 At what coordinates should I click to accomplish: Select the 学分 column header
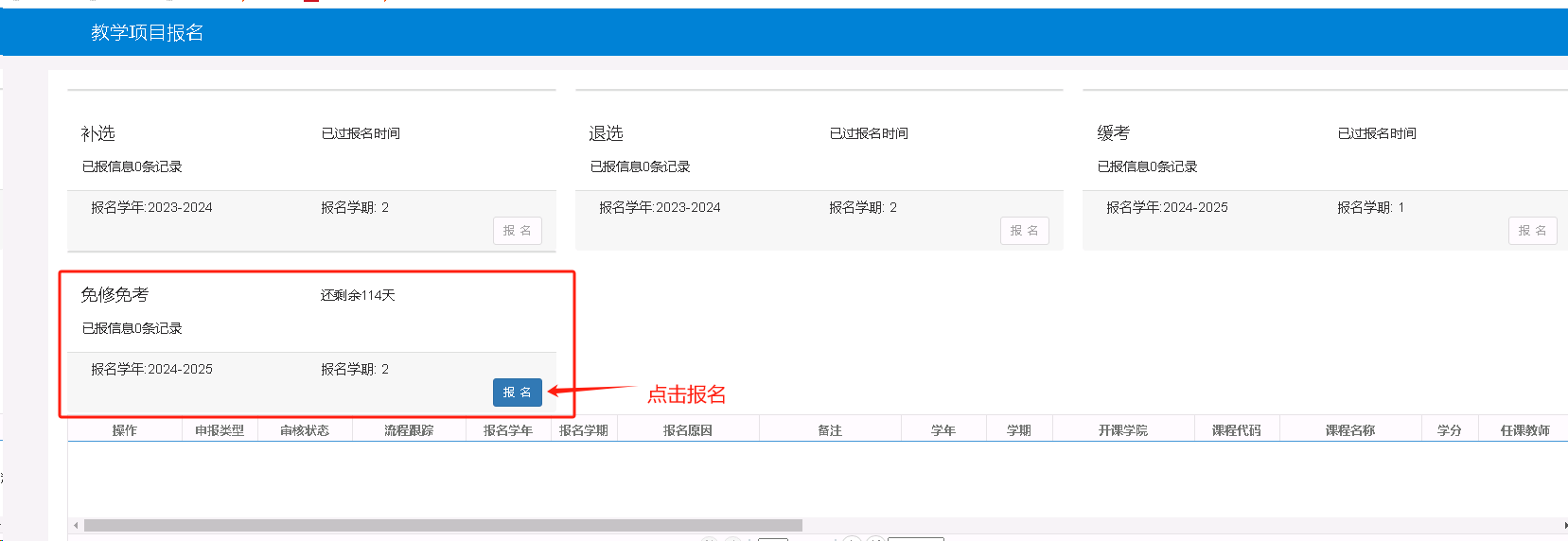(1450, 430)
